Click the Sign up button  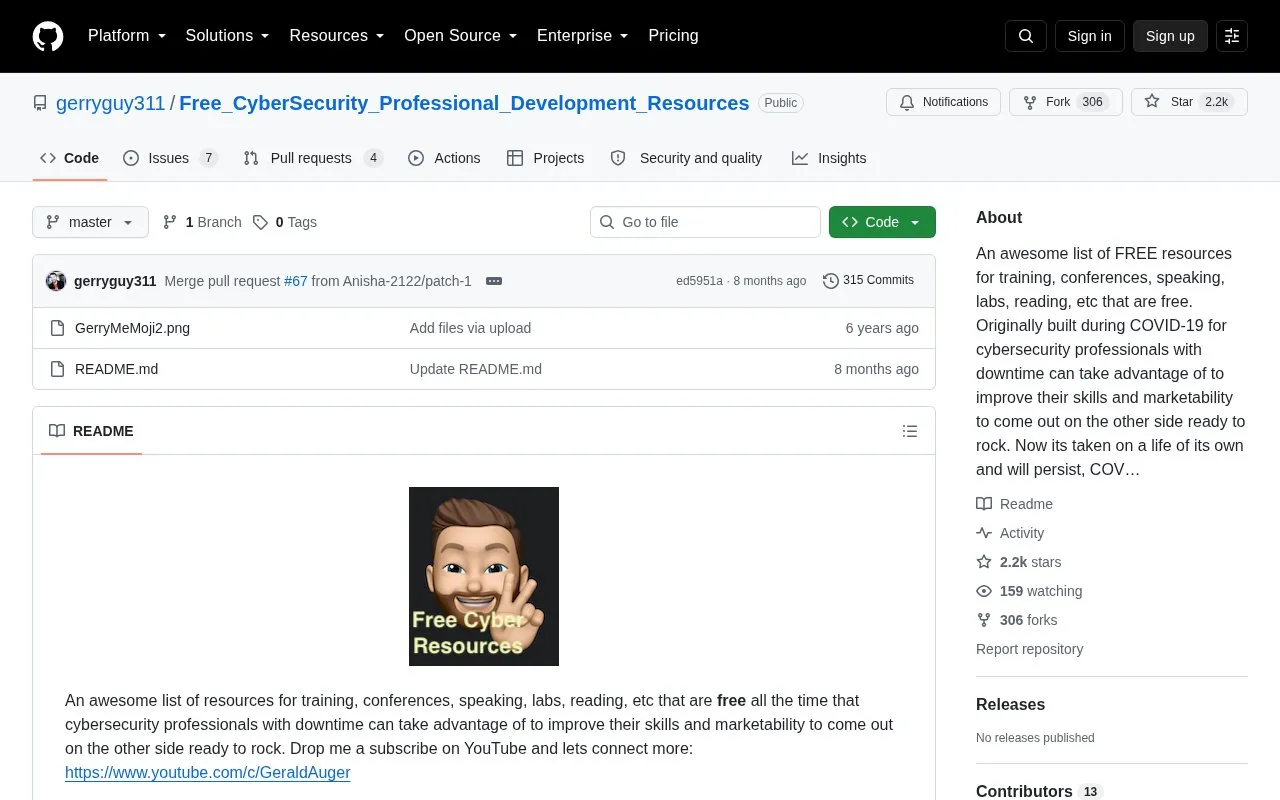tap(1170, 36)
